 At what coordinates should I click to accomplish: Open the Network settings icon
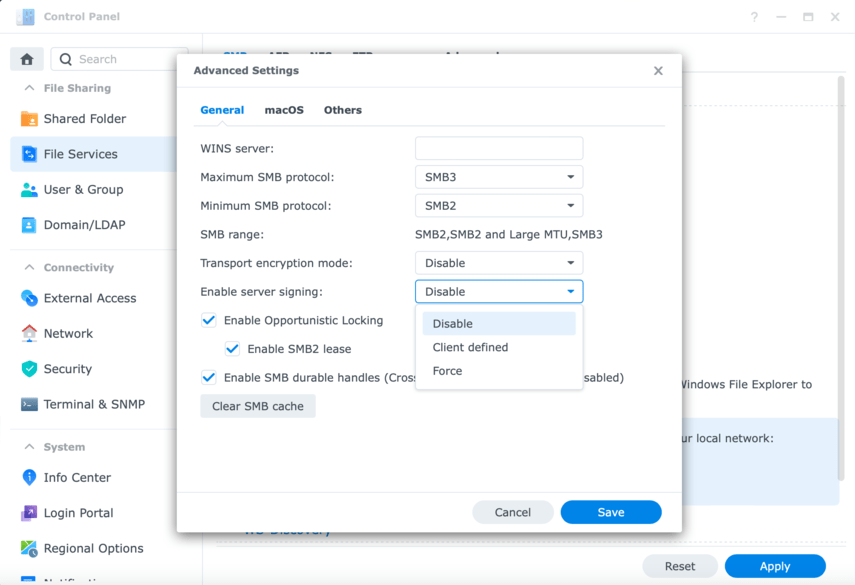pyautogui.click(x=29, y=333)
